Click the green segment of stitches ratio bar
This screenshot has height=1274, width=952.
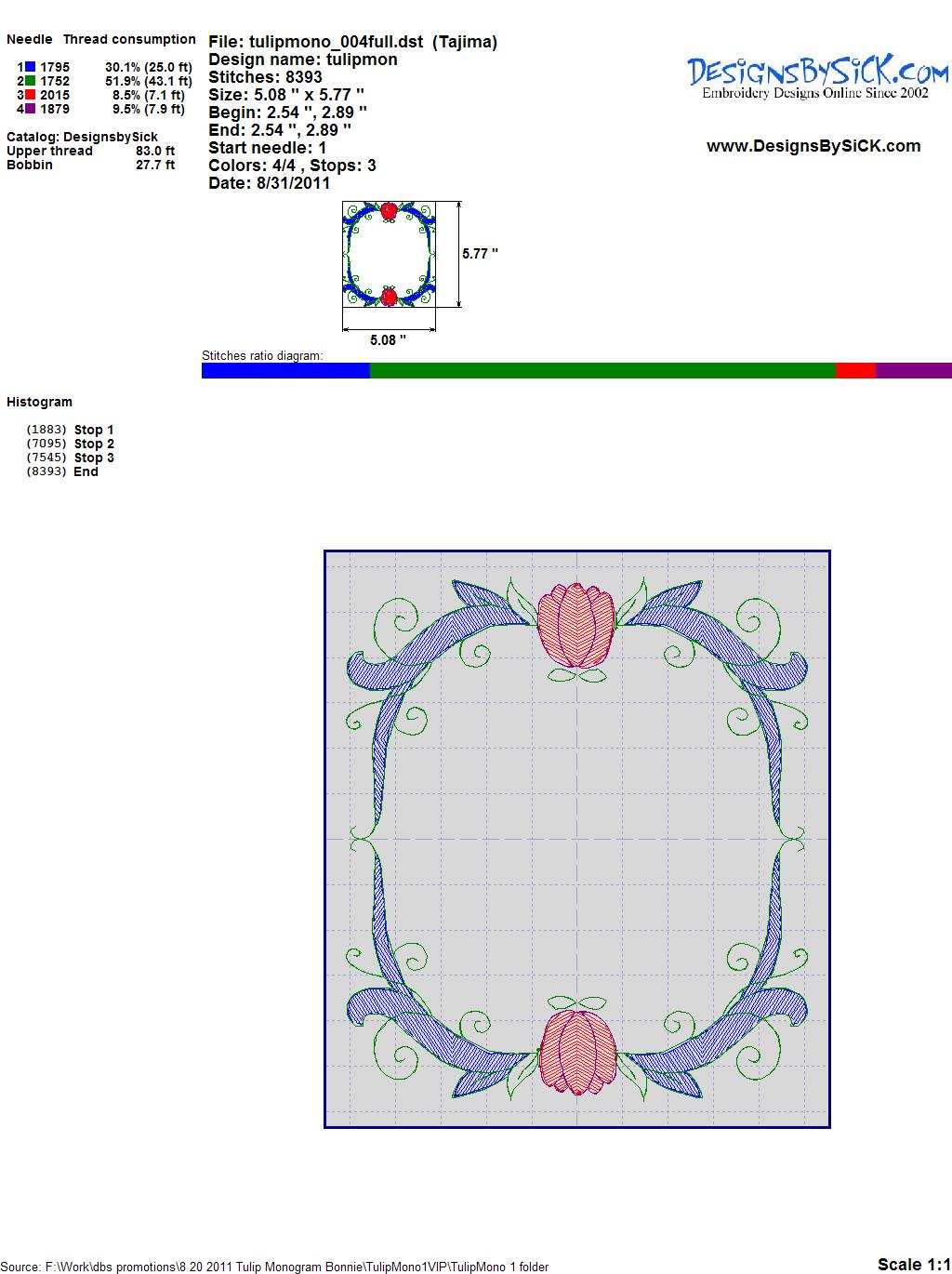(602, 370)
